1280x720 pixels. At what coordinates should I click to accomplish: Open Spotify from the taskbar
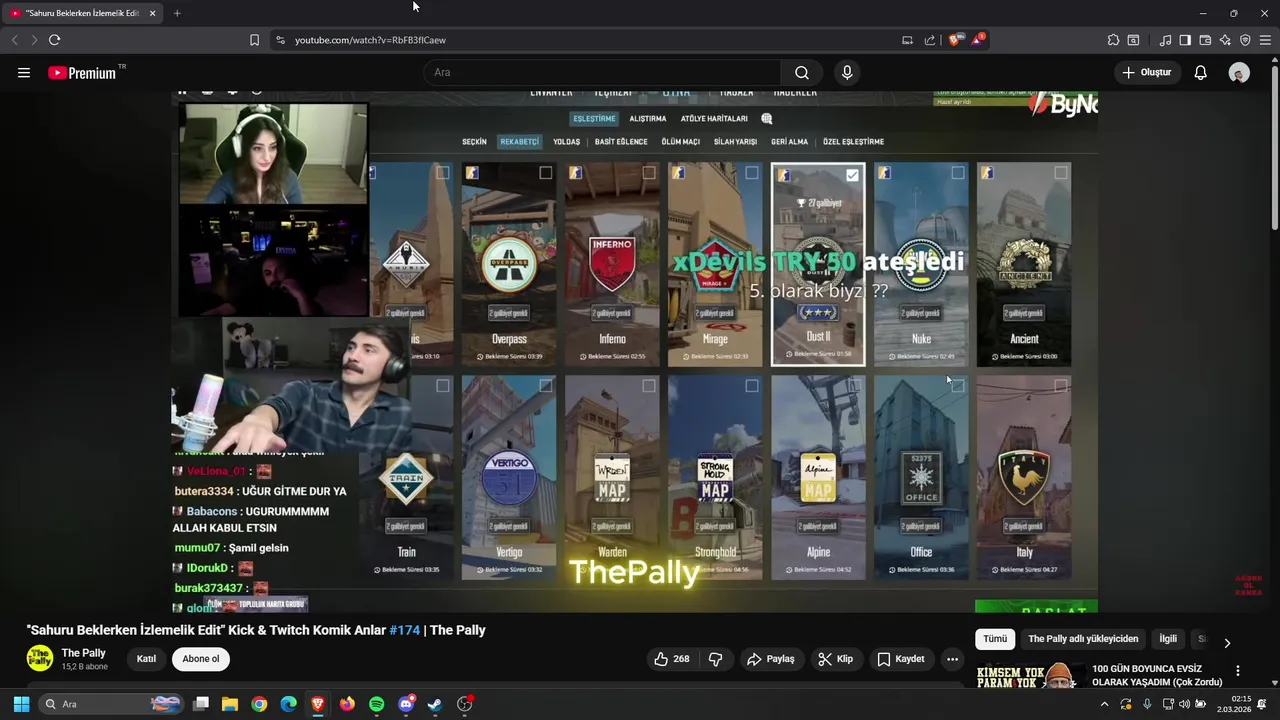(x=376, y=704)
